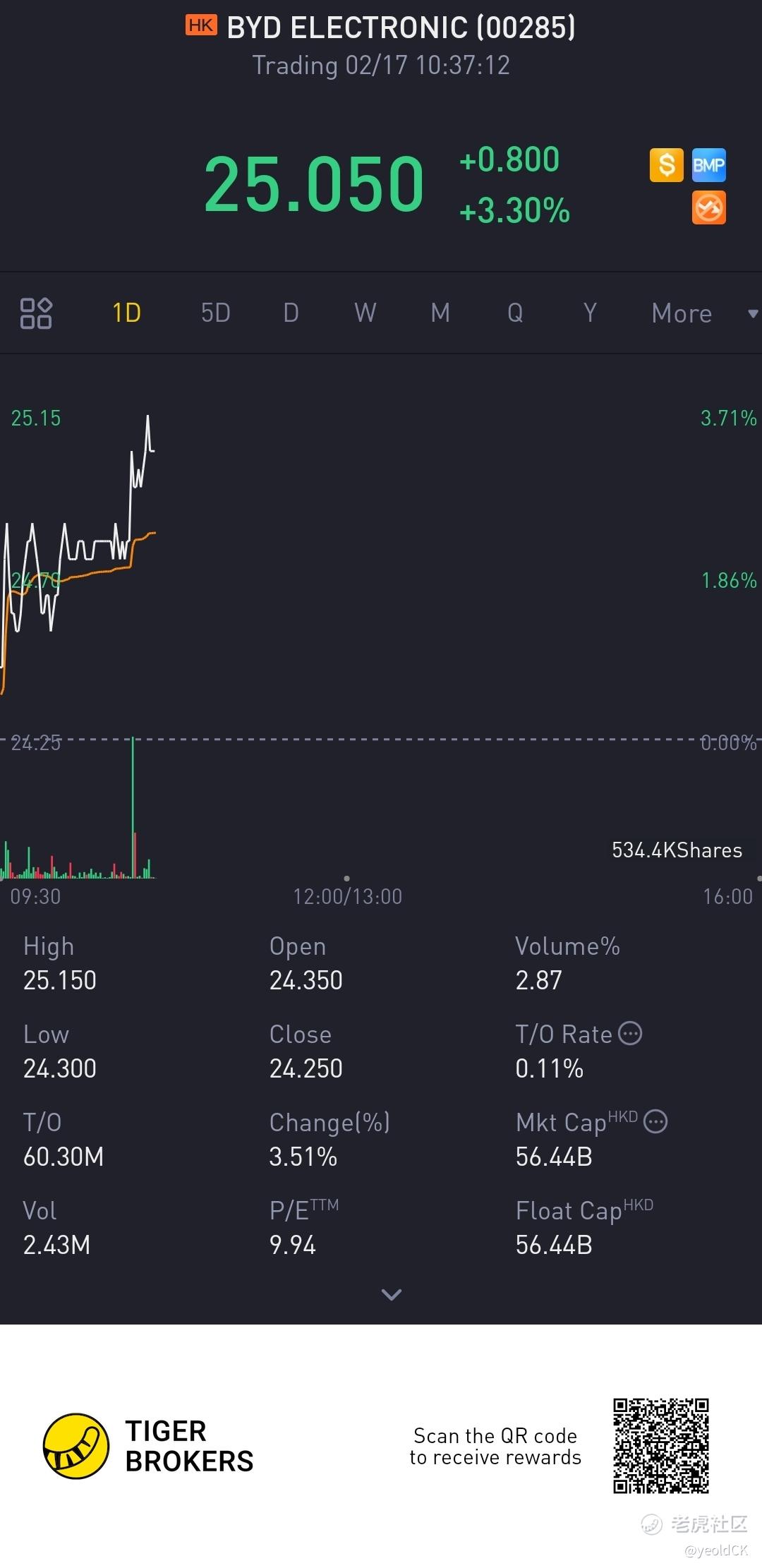Tap the BYD ELECTRONIC (00285) title
762x1568 pixels.
pyautogui.click(x=401, y=28)
